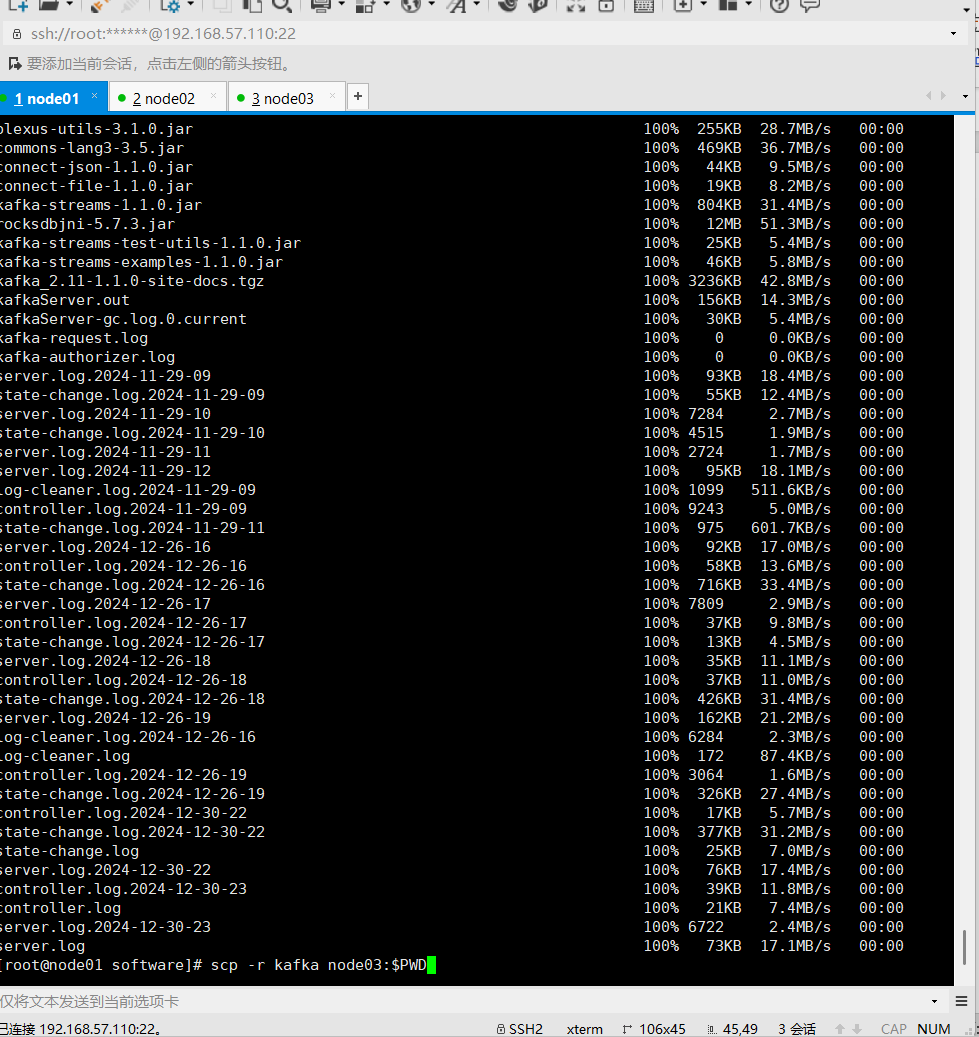Click the font settings A icon
Viewport: 979px width, 1037px height.
(456, 5)
